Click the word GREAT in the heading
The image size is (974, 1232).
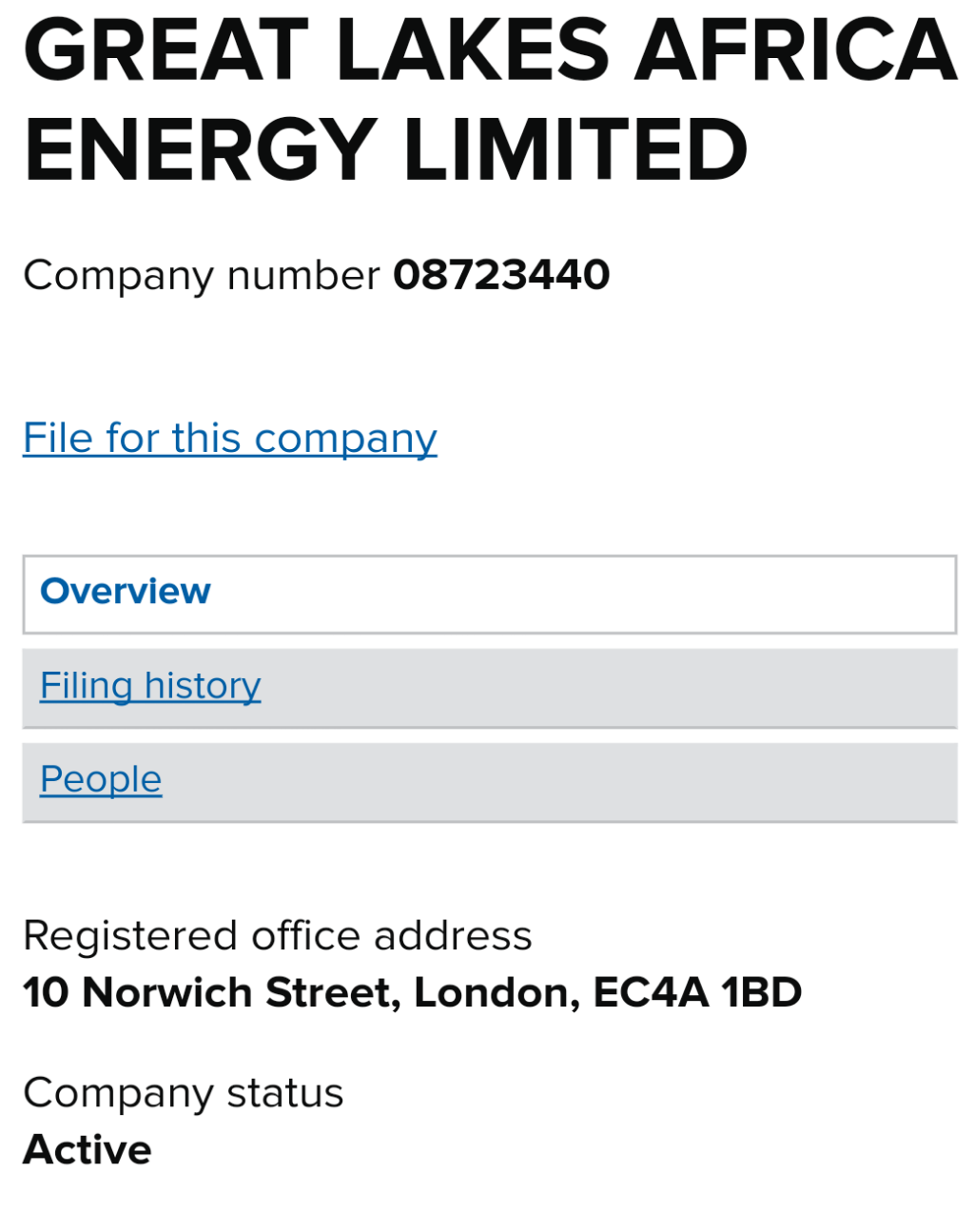pos(166,51)
